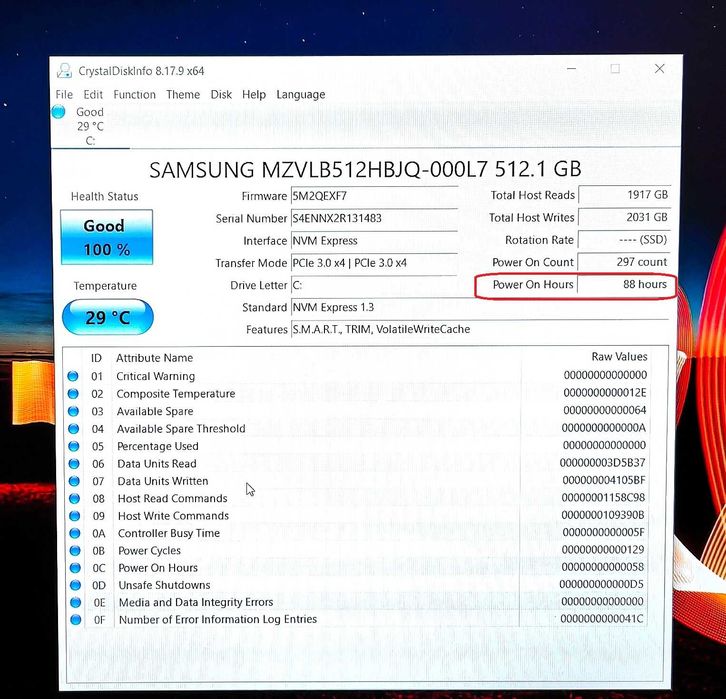Click the Rotation Rate value
Screen dimensions: 726x699
pos(624,239)
